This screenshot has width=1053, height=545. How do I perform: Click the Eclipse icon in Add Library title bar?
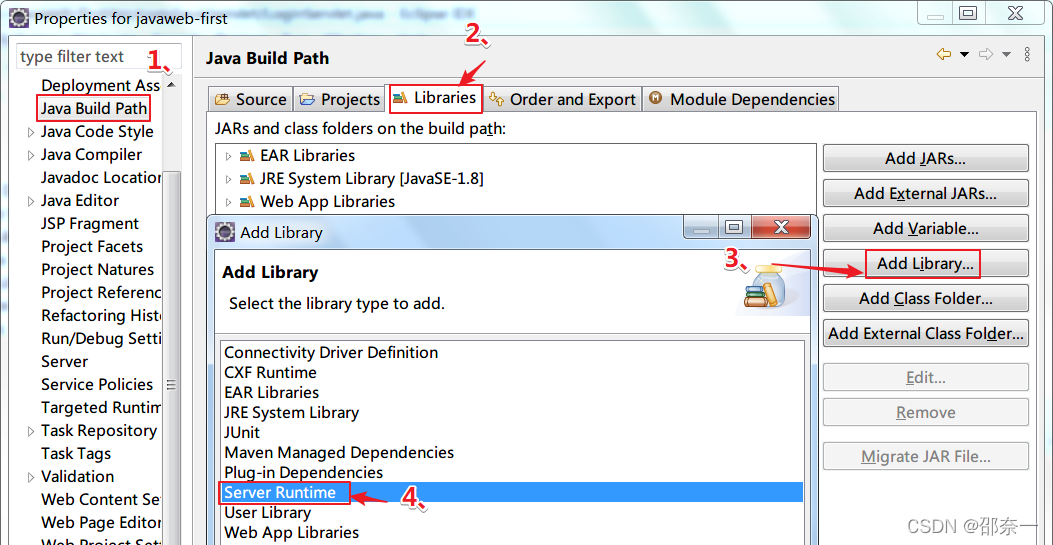pos(225,232)
